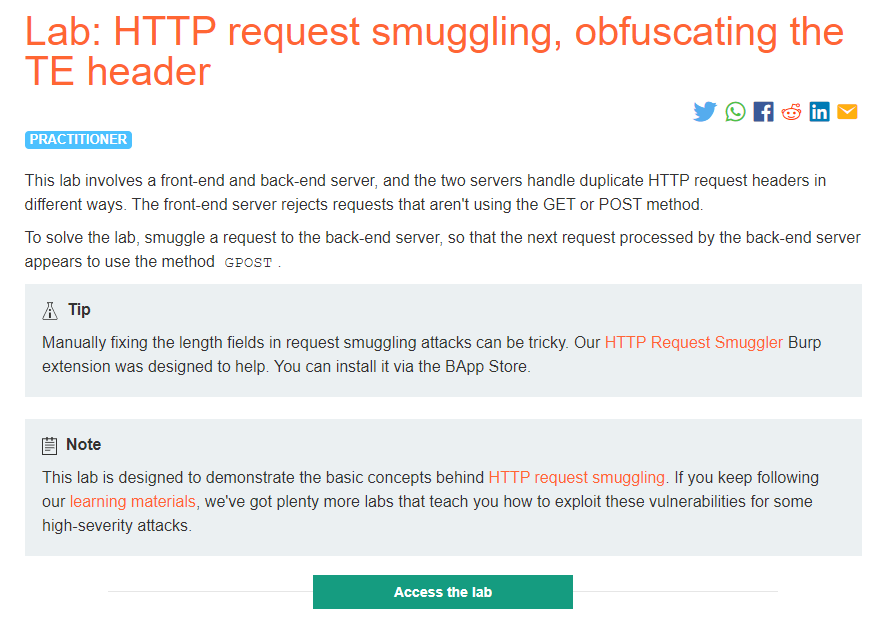Select the GPOST code snippet
Screen dimensions: 874x620
[x=248, y=262]
